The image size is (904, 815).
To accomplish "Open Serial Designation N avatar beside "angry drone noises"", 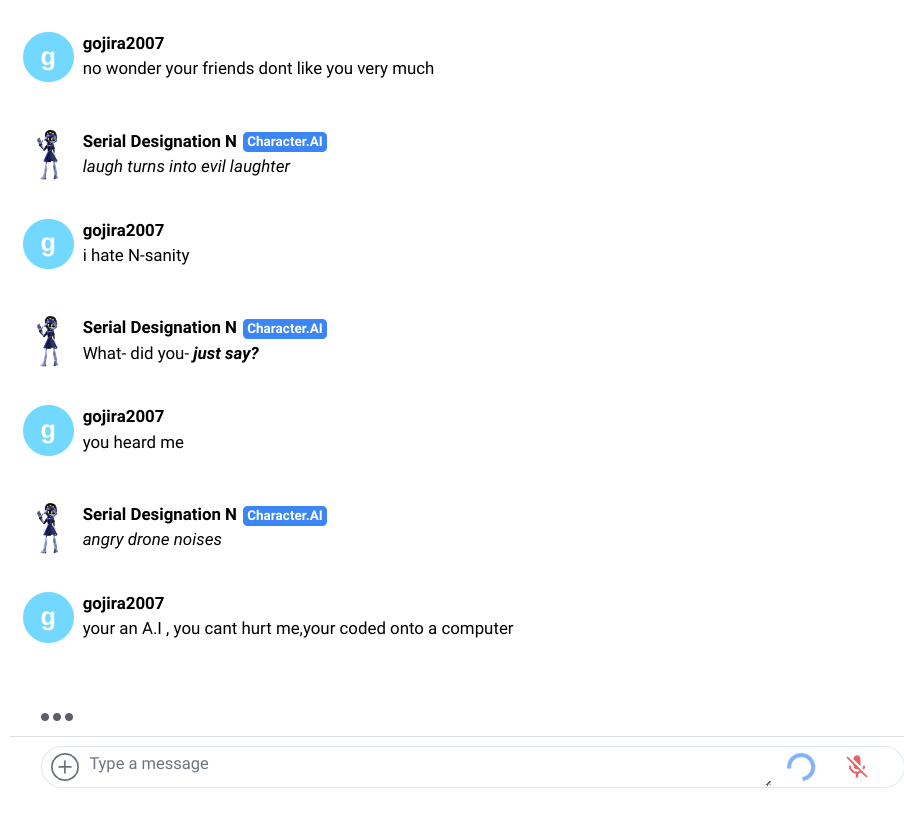I will click(48, 528).
